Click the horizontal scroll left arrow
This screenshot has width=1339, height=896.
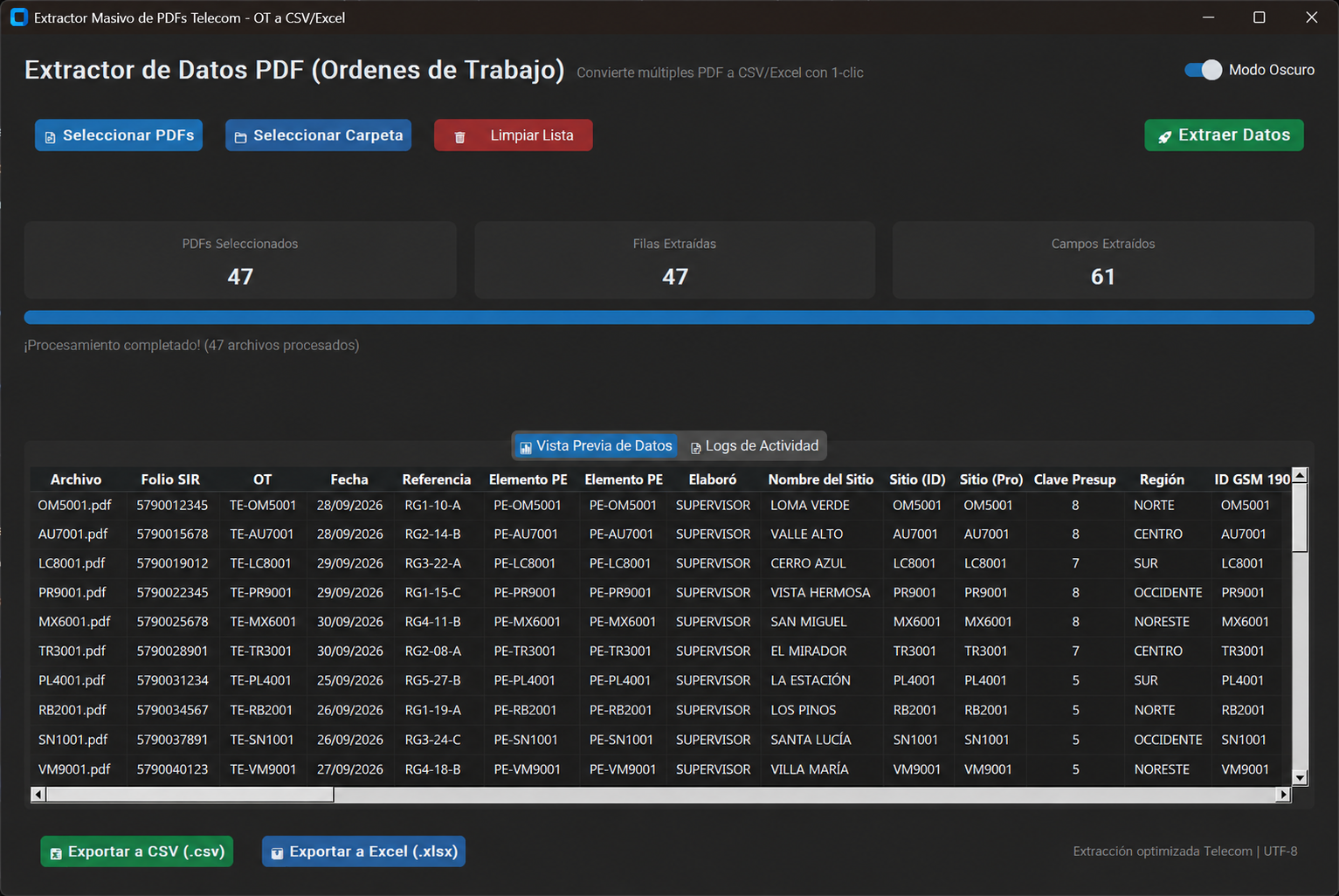38,795
